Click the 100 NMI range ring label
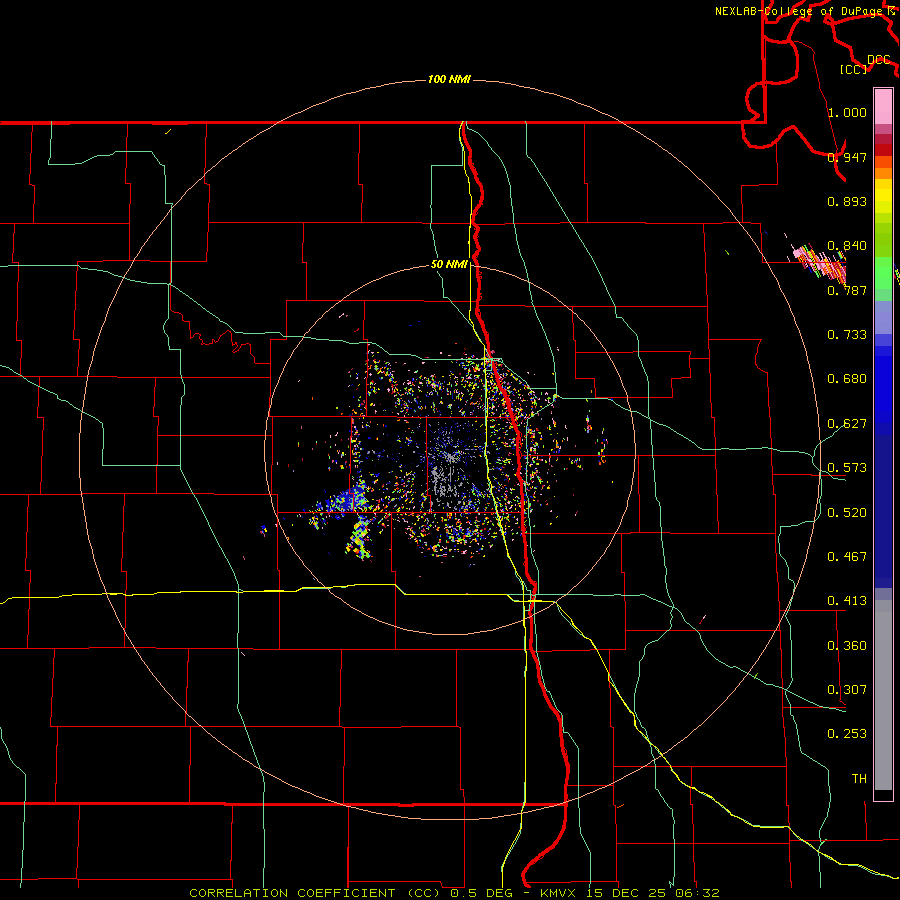The image size is (900, 900). click(x=449, y=79)
